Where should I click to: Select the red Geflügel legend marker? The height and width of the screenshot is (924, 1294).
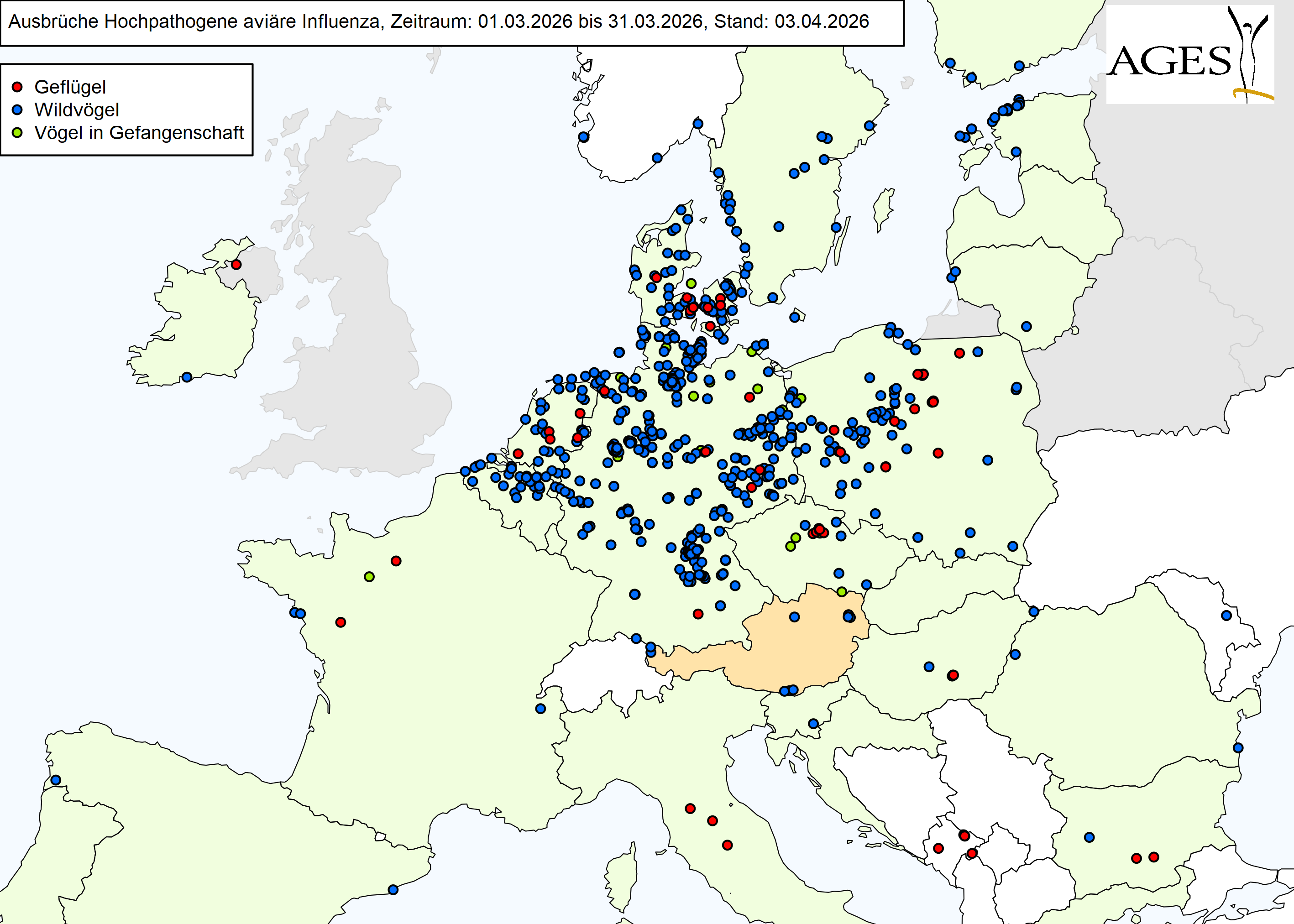[17, 88]
